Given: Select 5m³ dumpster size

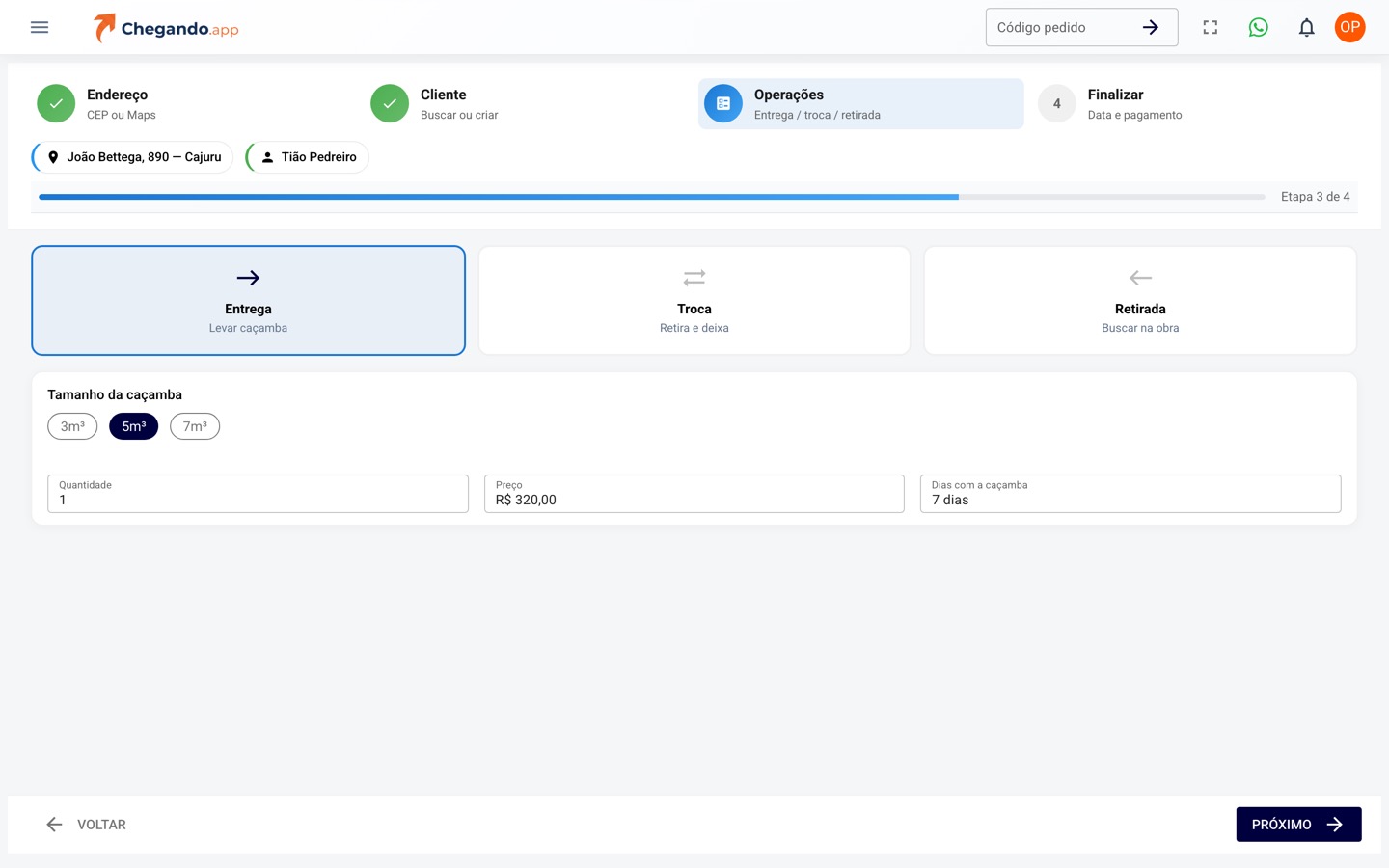Looking at the screenshot, I should click(134, 426).
